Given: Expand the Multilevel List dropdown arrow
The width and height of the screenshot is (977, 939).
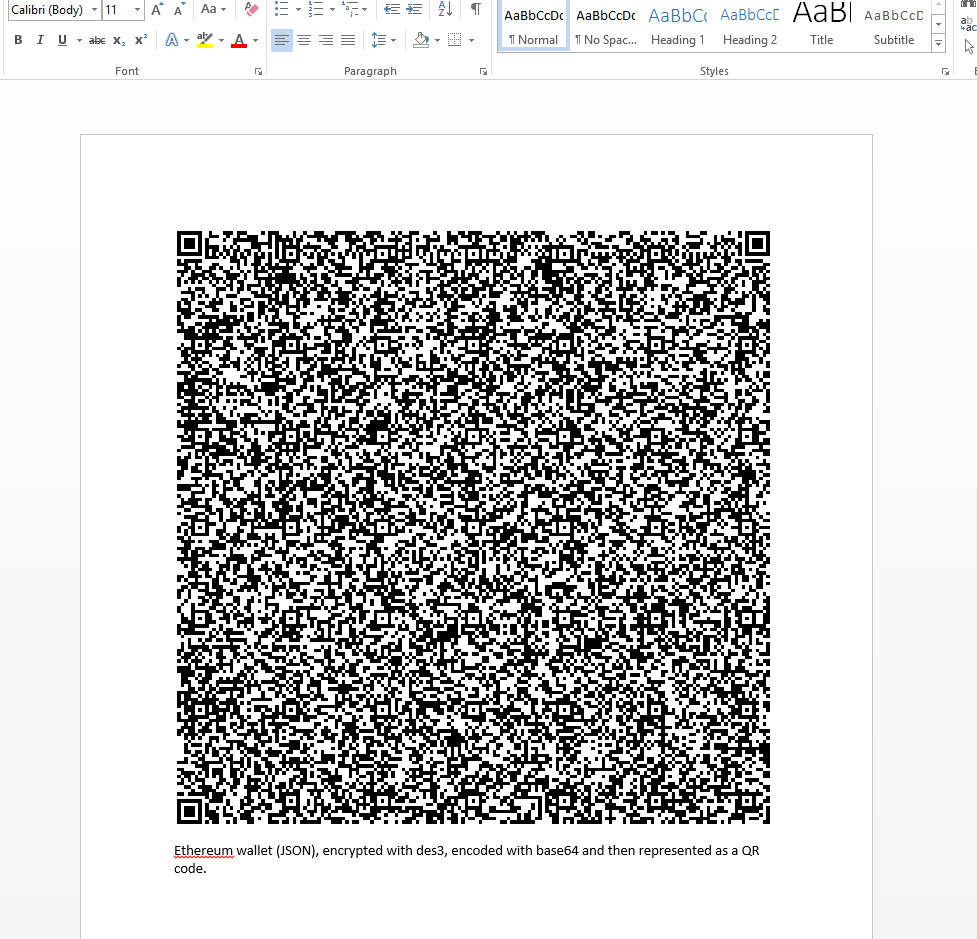Looking at the screenshot, I should tap(365, 9).
